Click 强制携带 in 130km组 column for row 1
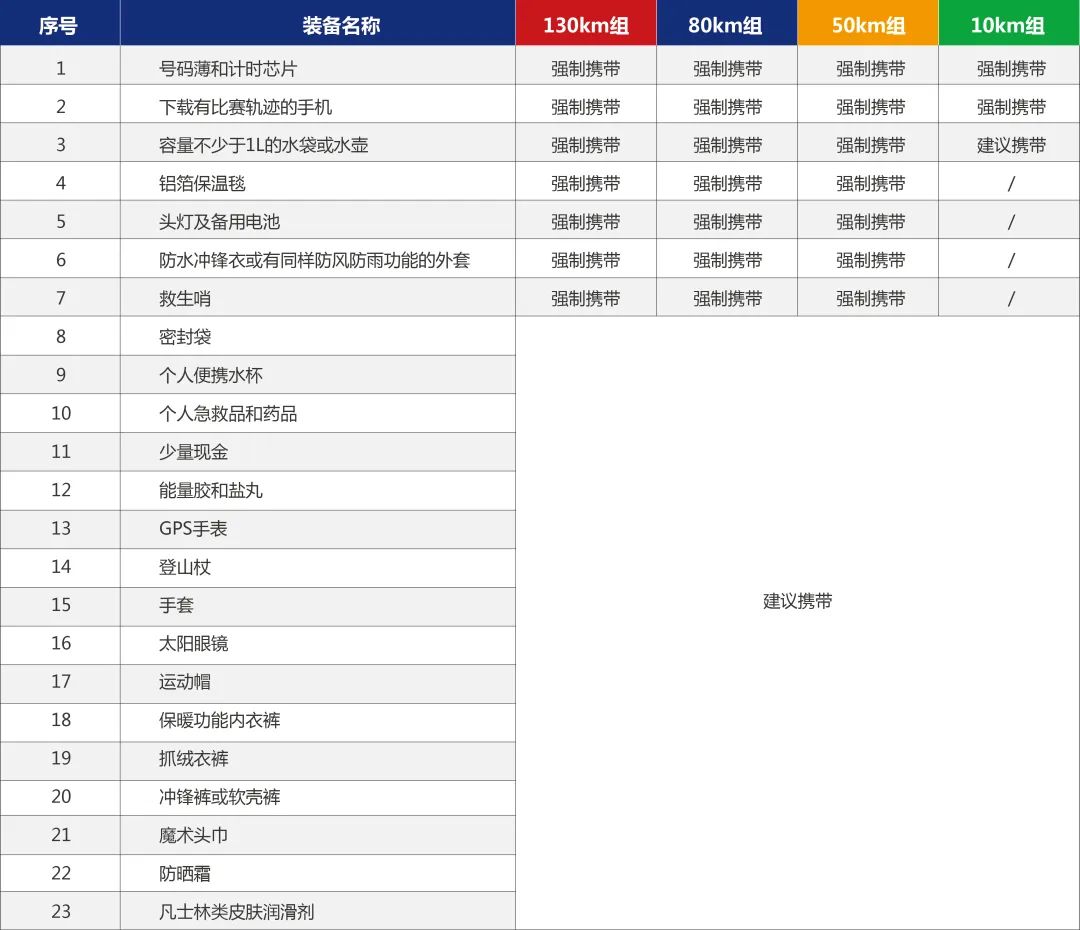The image size is (1080, 930). click(x=585, y=69)
